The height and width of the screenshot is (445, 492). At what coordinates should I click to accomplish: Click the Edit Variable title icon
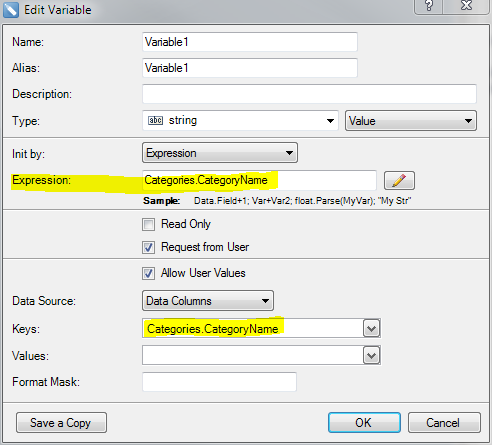click(11, 10)
